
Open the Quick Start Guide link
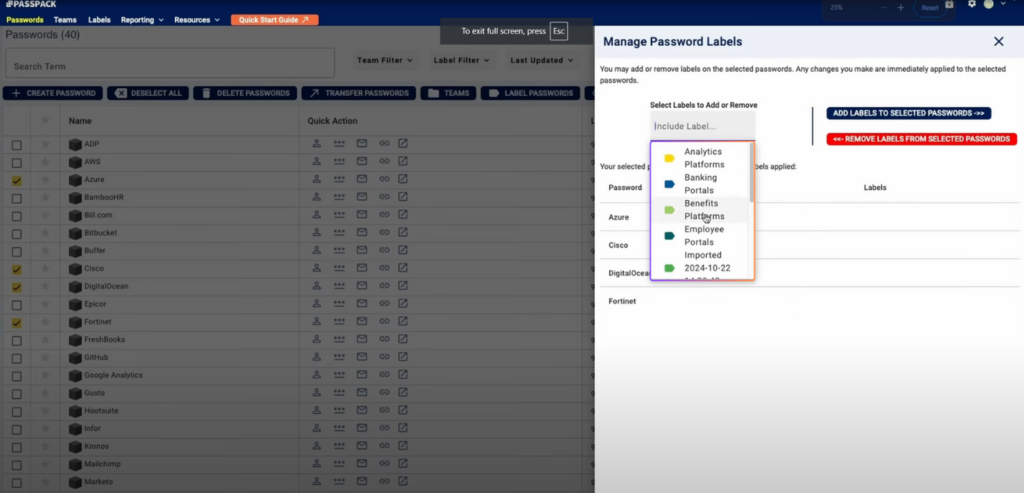274,20
